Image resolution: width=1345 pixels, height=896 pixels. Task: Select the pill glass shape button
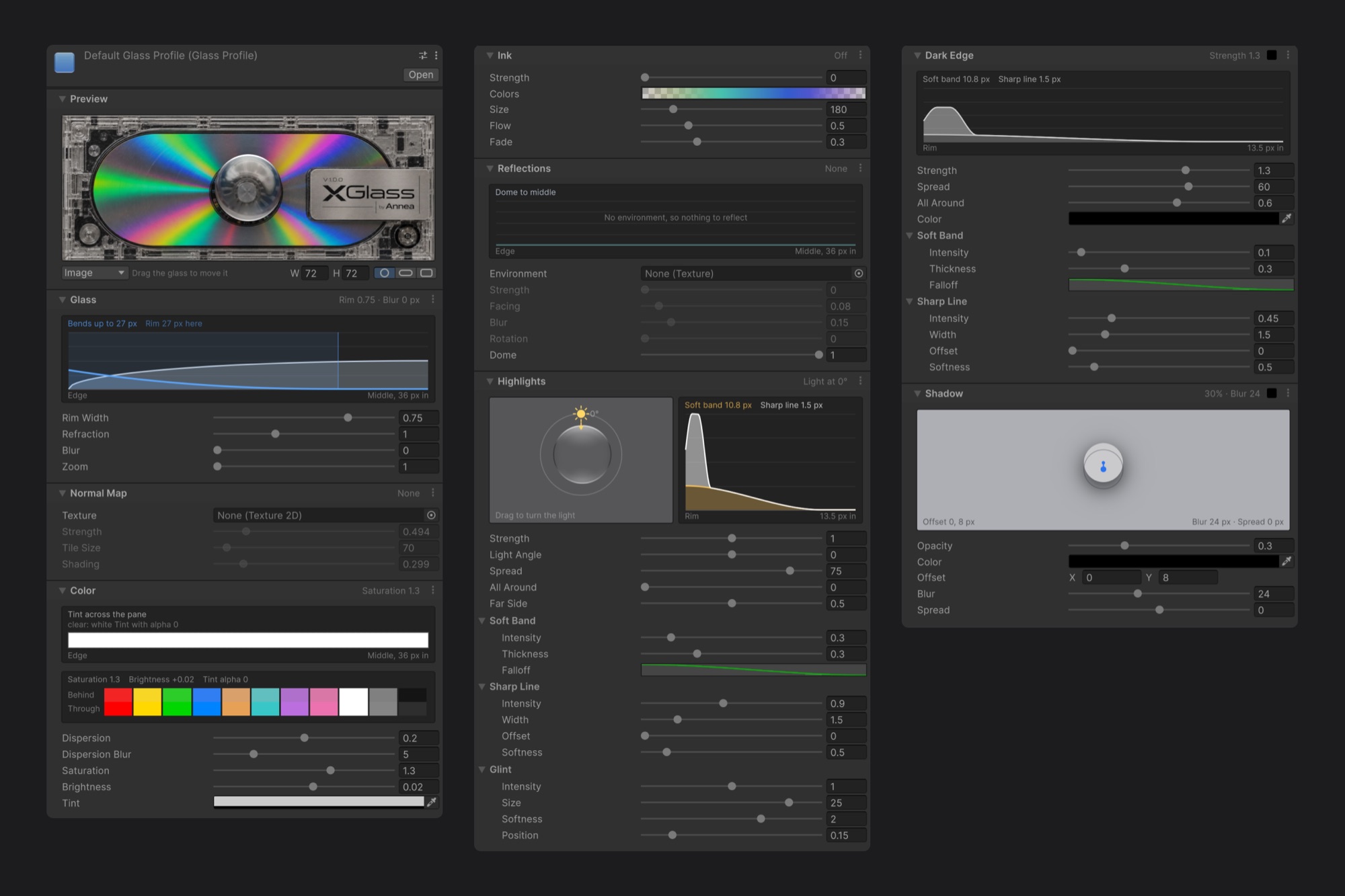click(406, 273)
